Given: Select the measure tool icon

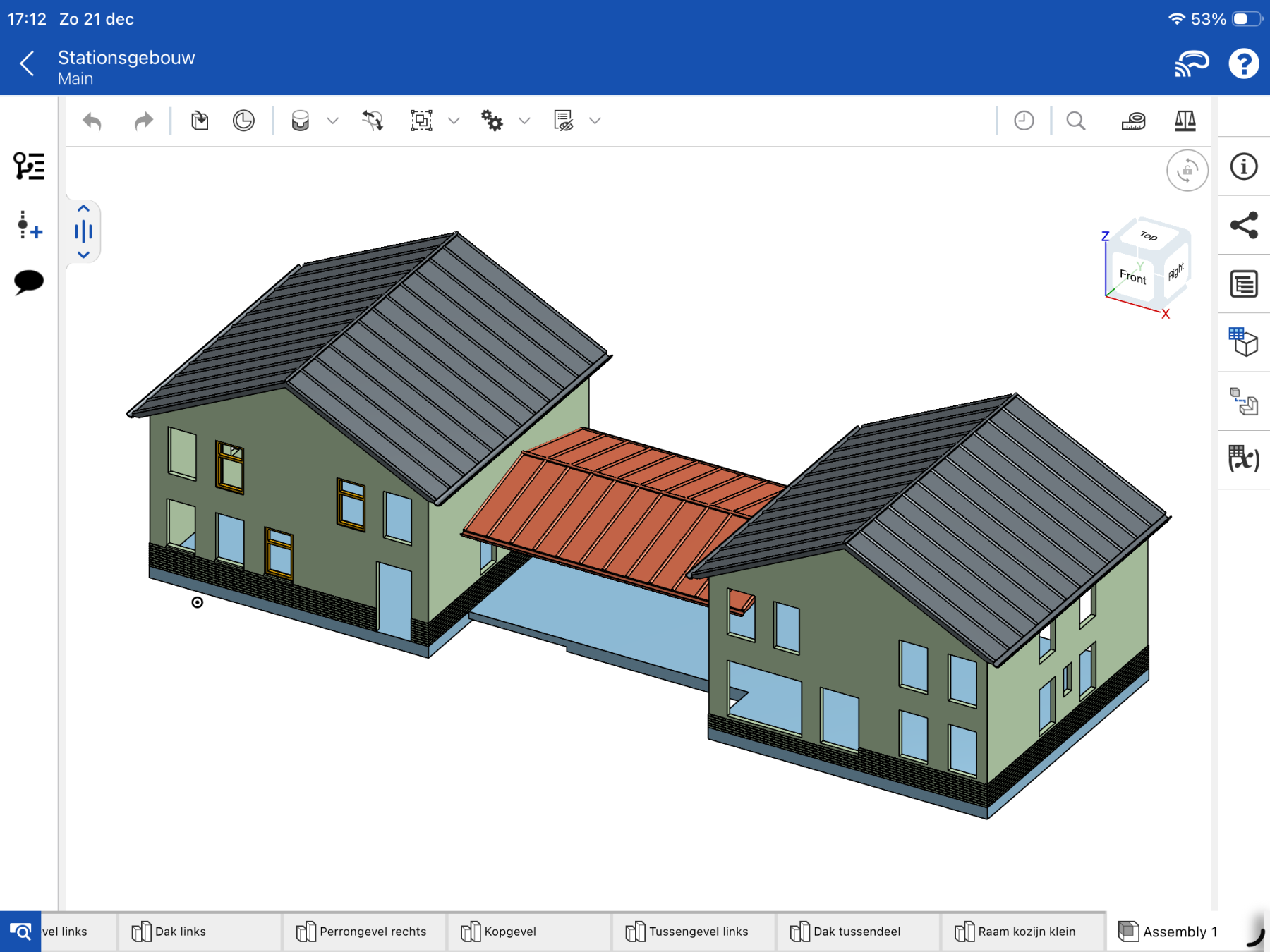Looking at the screenshot, I should point(1133,121).
